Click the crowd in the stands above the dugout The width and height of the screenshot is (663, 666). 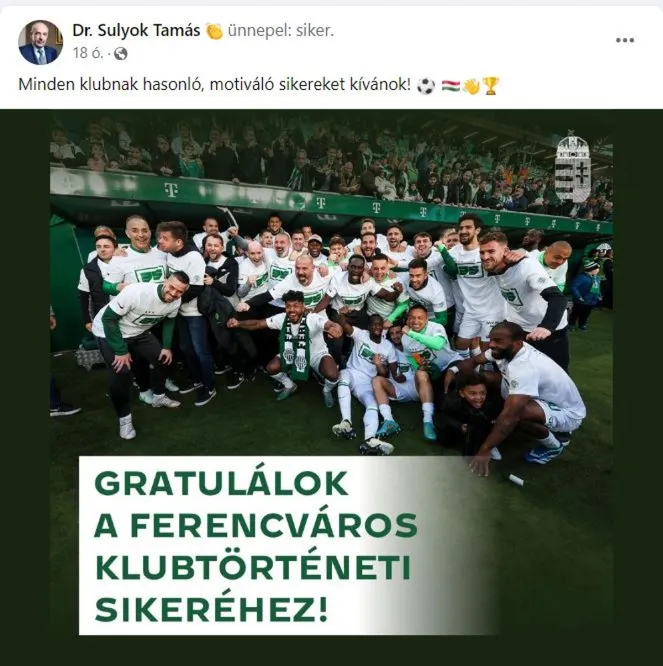331,159
